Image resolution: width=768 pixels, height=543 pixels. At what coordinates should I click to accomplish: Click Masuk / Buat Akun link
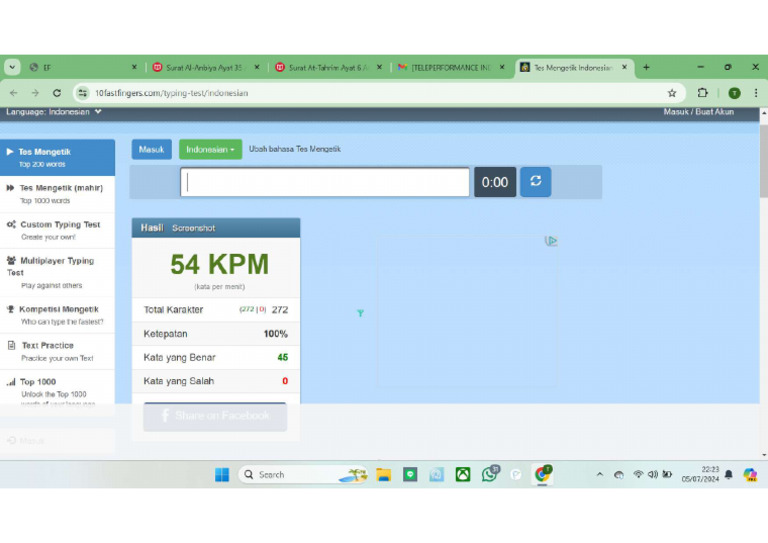698,112
